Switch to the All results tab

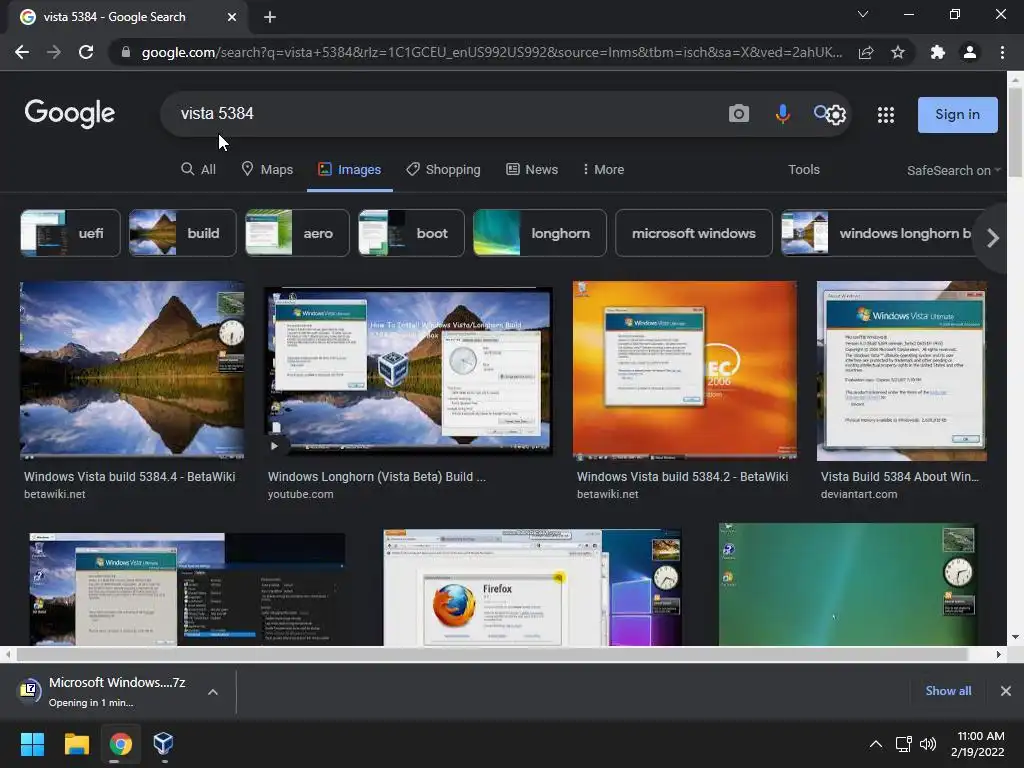pos(199,169)
